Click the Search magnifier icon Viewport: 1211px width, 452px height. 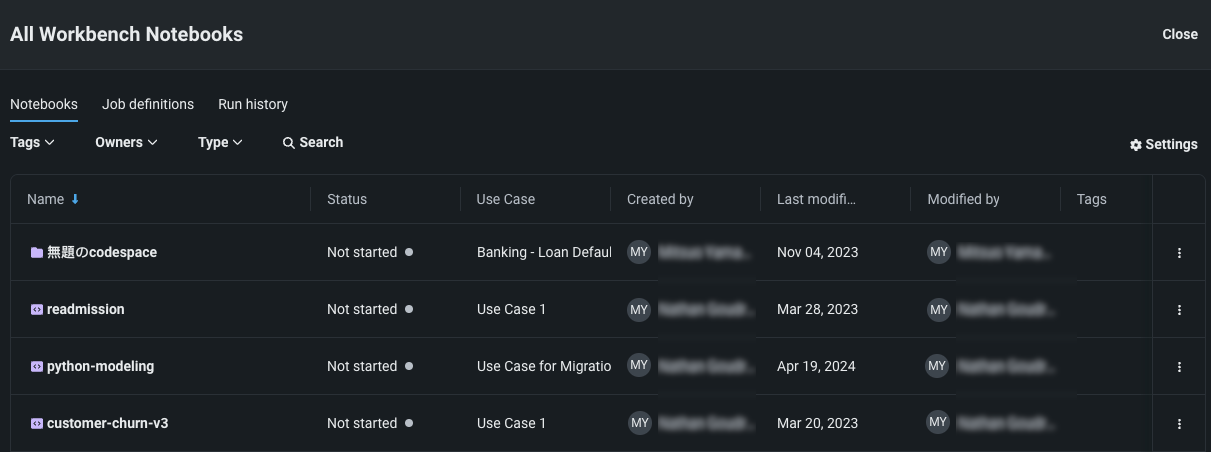(288, 143)
